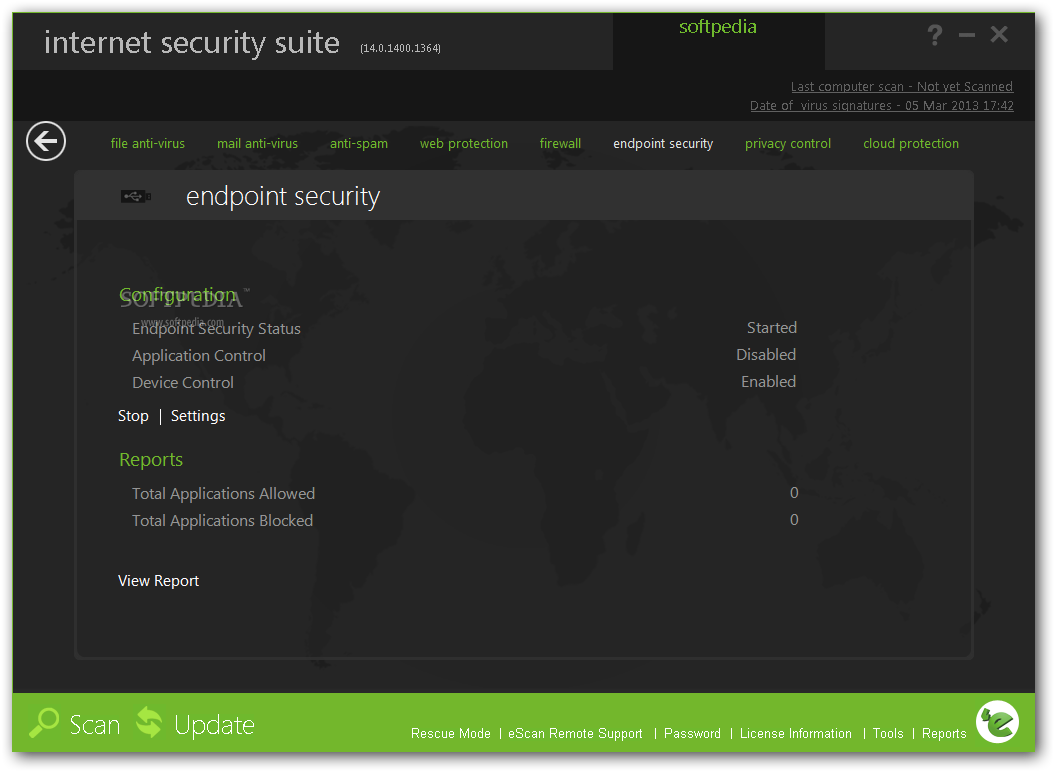1055x772 pixels.
Task: Select the endpoint security tab
Action: pyautogui.click(x=663, y=144)
